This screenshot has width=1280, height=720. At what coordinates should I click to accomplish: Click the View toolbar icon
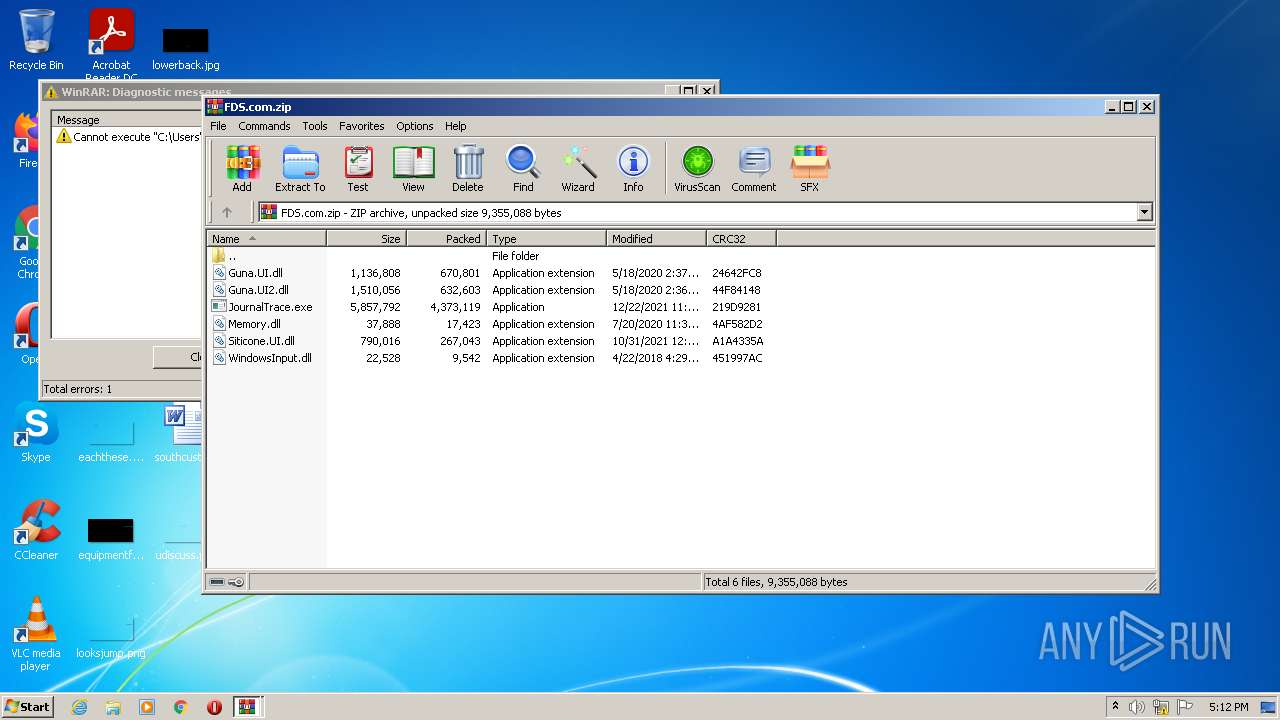point(413,168)
